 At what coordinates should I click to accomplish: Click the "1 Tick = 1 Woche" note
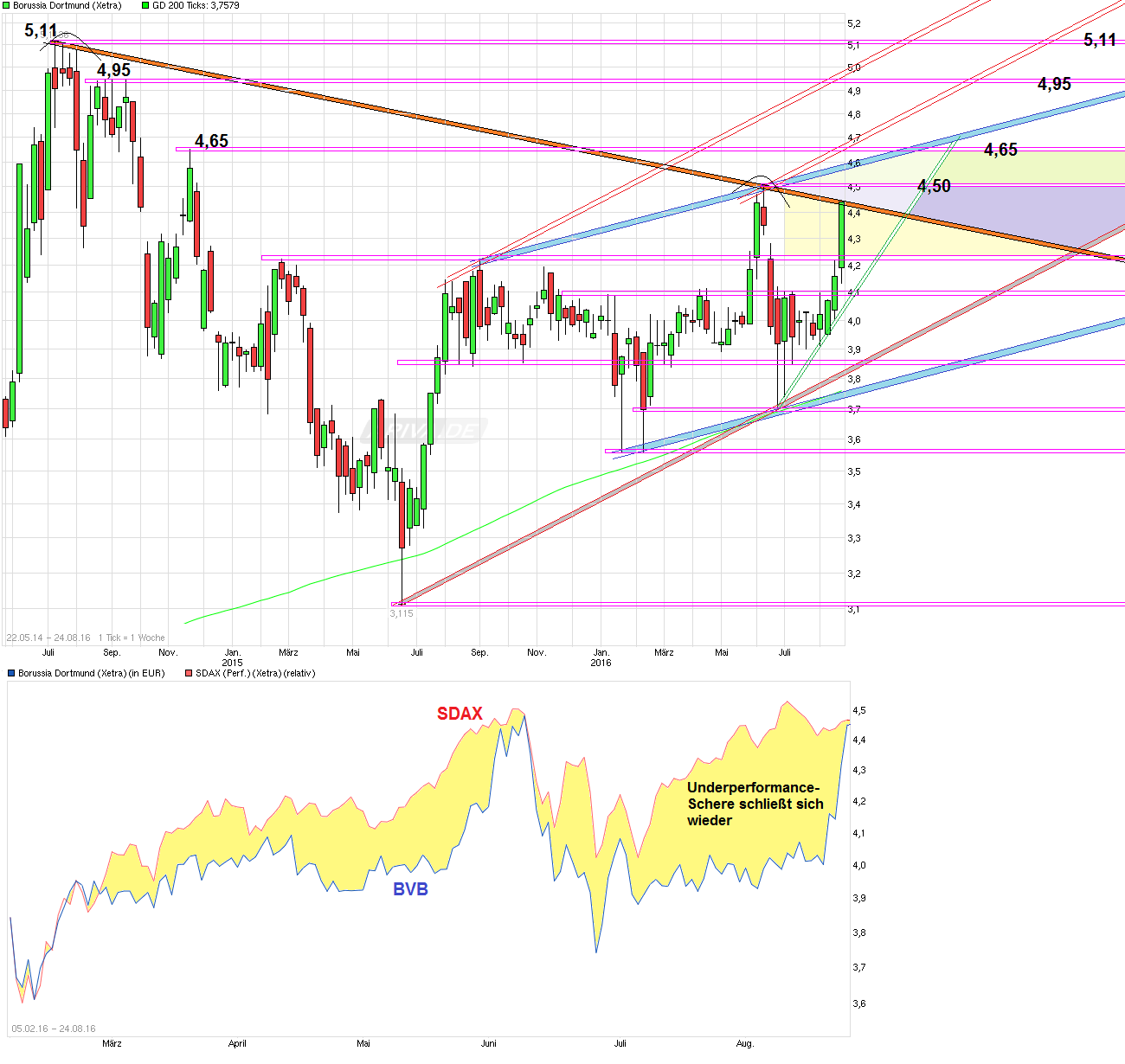click(132, 638)
